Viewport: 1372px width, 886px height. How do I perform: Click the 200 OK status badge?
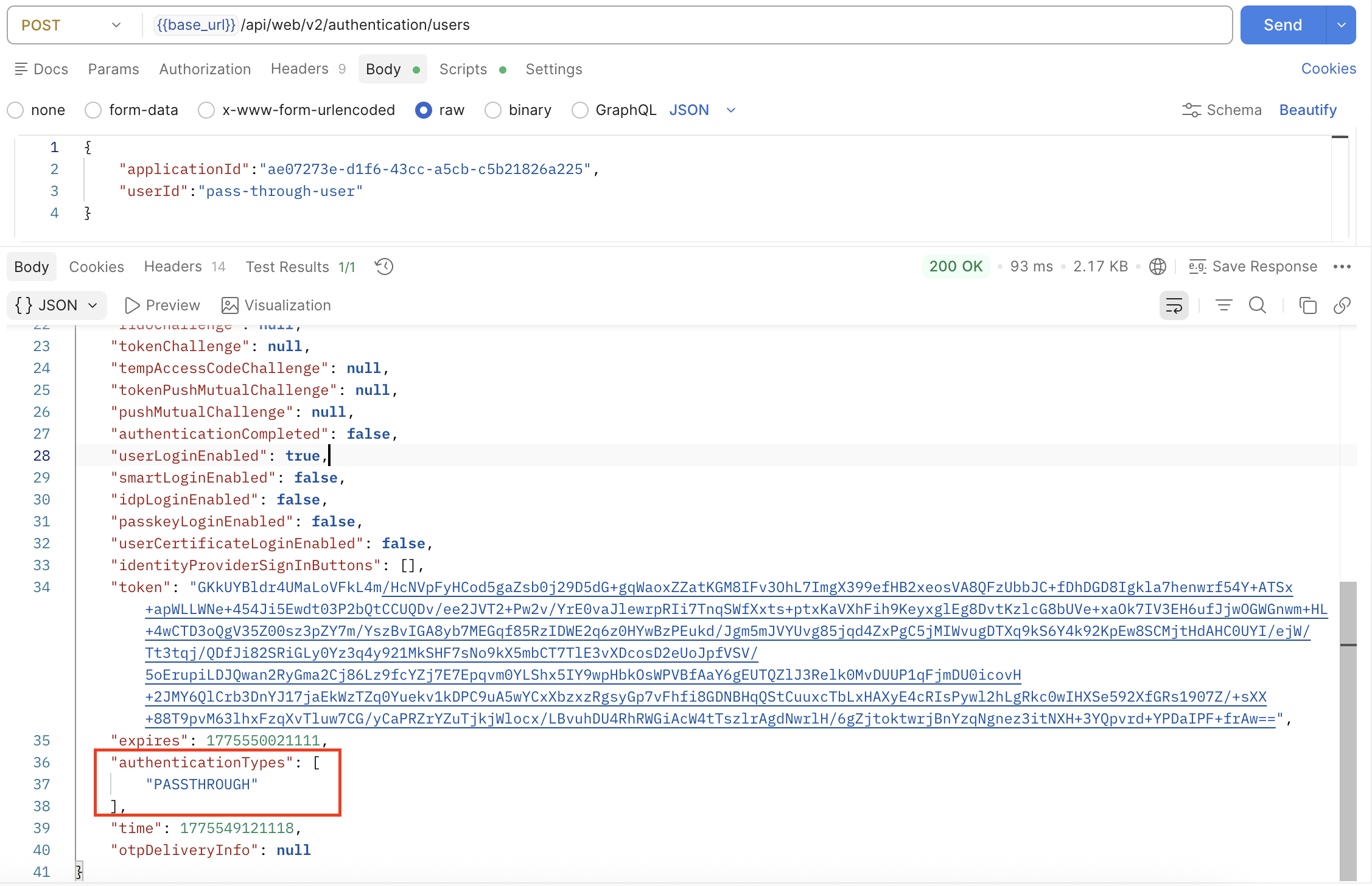pyautogui.click(x=956, y=267)
